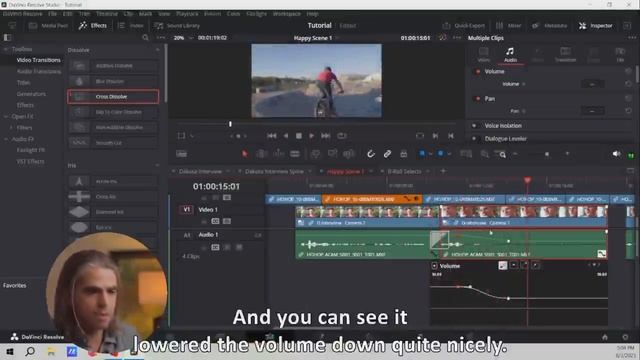The width and height of the screenshot is (640, 360).
Task: Click the A1 track destination button
Action: (187, 235)
